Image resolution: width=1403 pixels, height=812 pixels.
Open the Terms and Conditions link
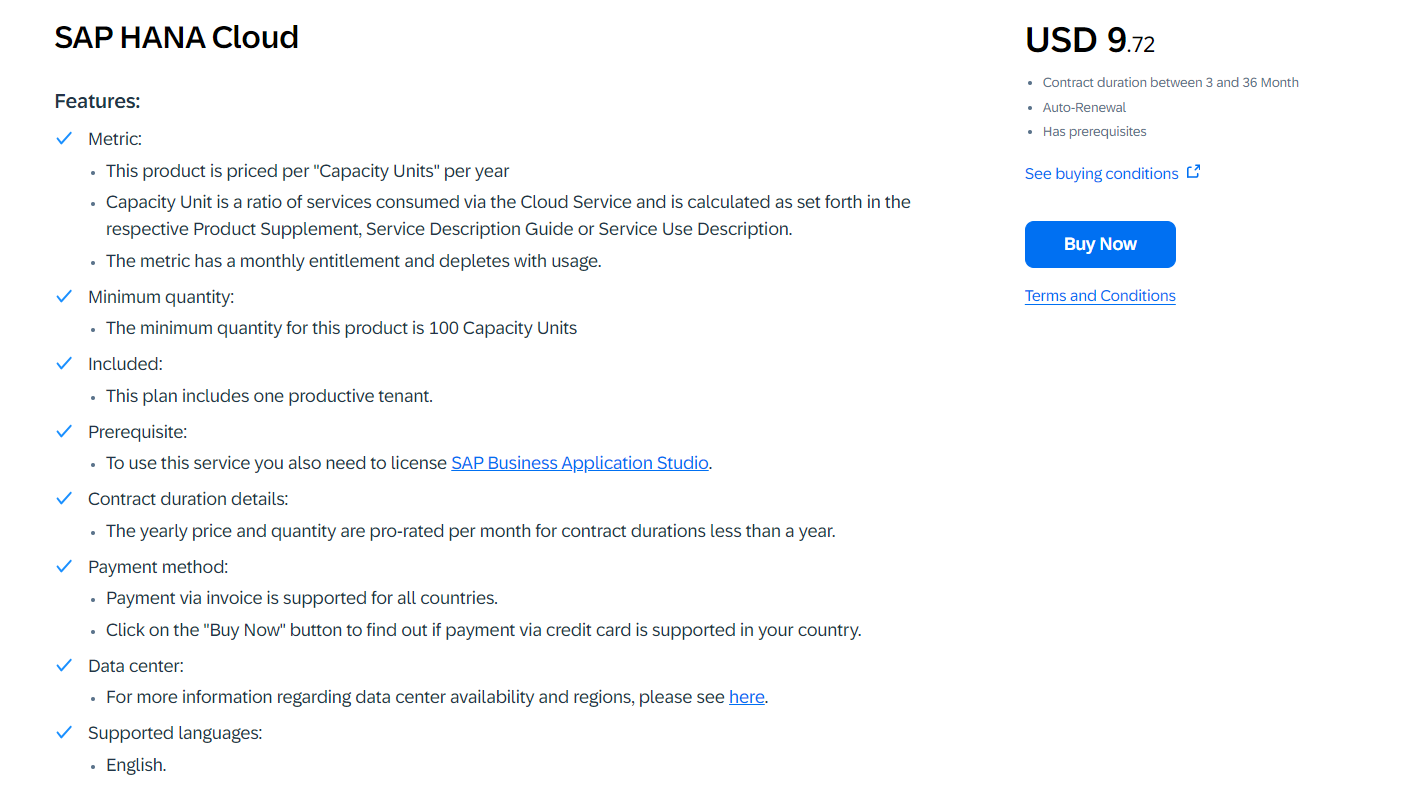pyautogui.click(x=1100, y=295)
